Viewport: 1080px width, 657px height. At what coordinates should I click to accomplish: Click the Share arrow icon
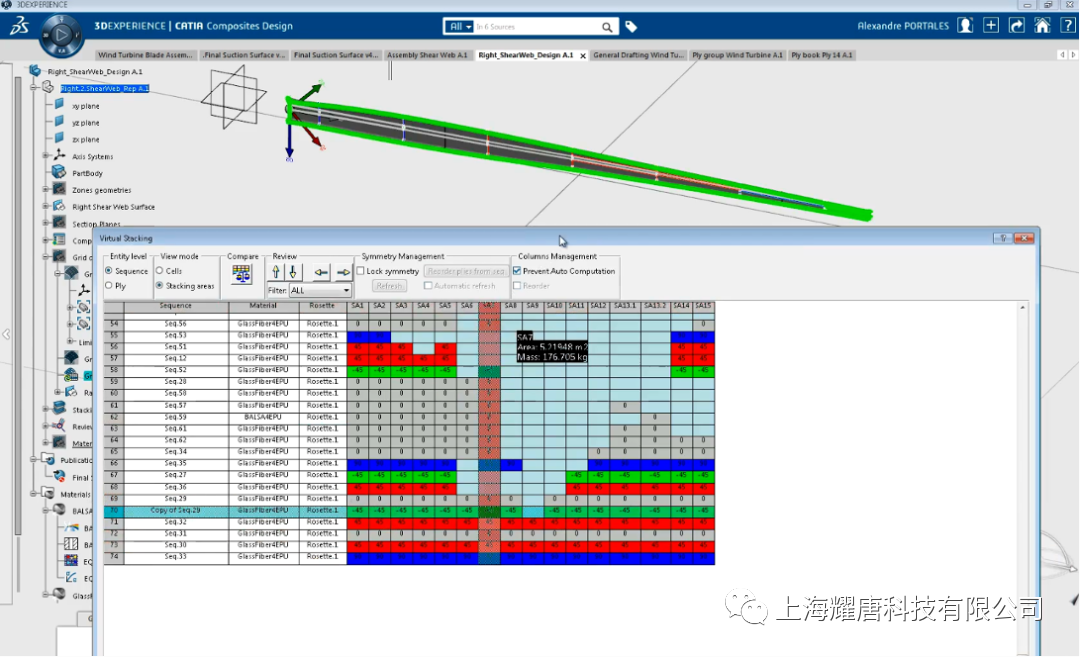pos(1017,25)
